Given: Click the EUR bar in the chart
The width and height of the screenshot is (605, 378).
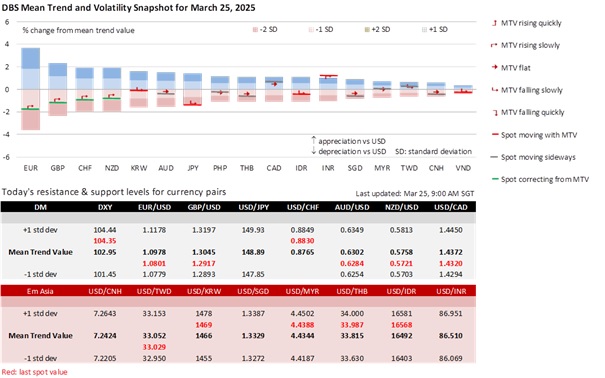Looking at the screenshot, I should point(30,89).
